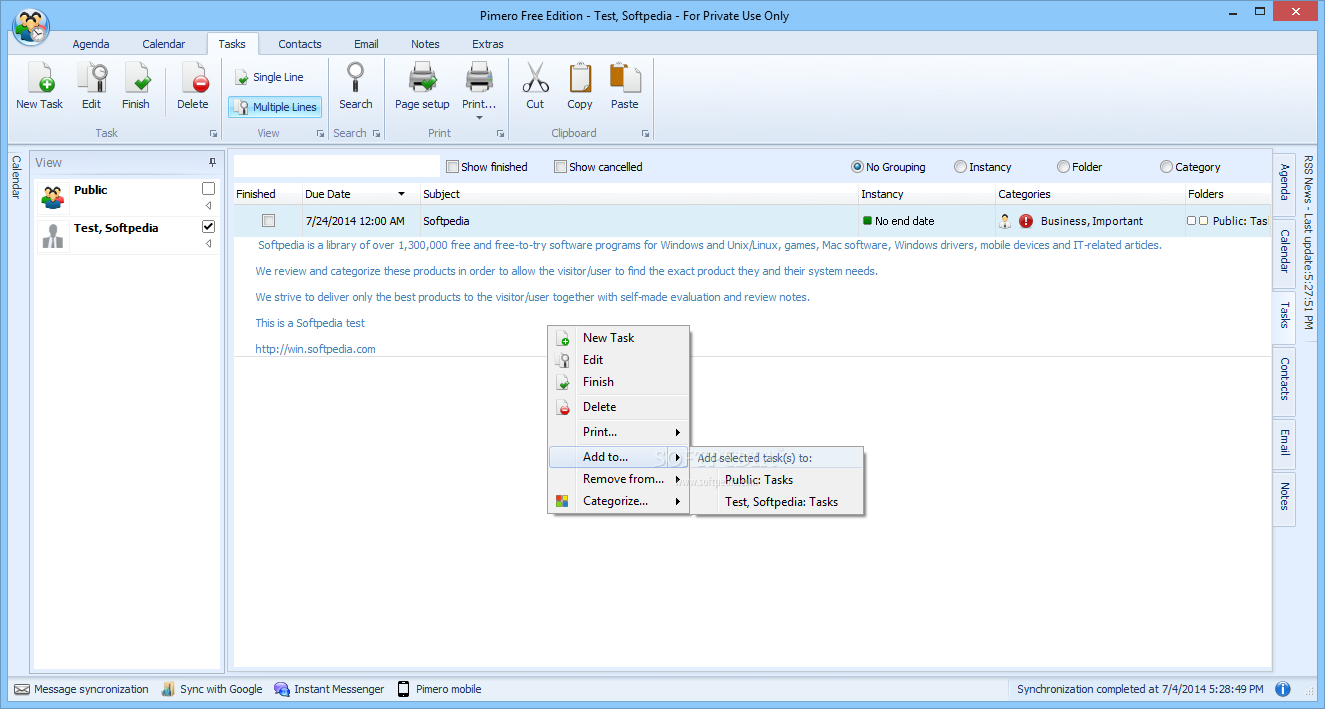This screenshot has width=1325, height=709.
Task: Click the Test, Softpedia user avatar
Action: click(53, 236)
